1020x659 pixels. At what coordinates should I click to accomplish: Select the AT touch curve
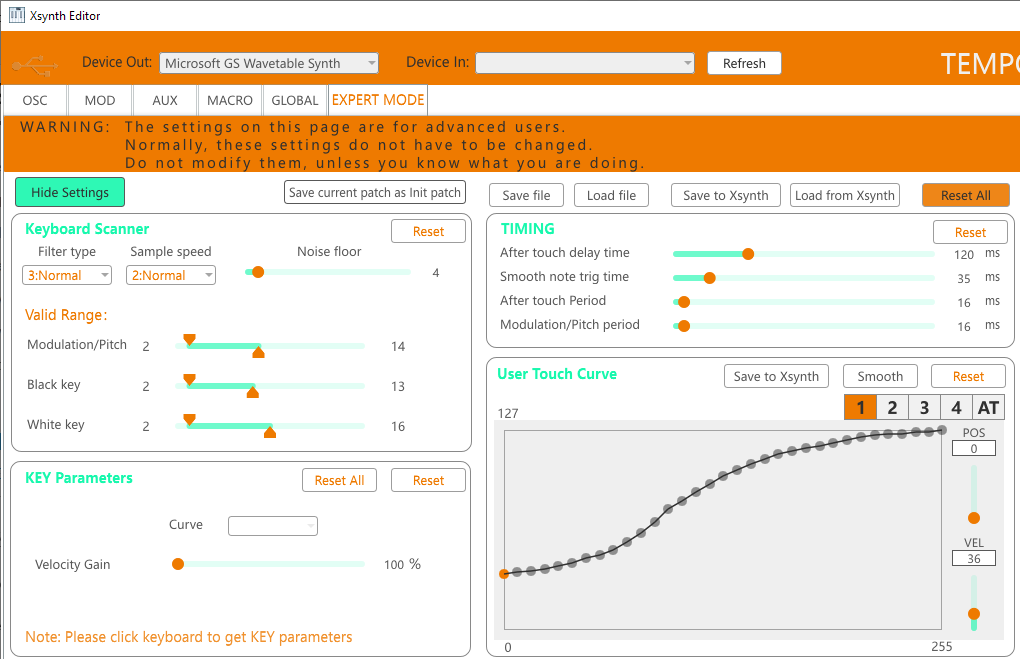click(988, 408)
